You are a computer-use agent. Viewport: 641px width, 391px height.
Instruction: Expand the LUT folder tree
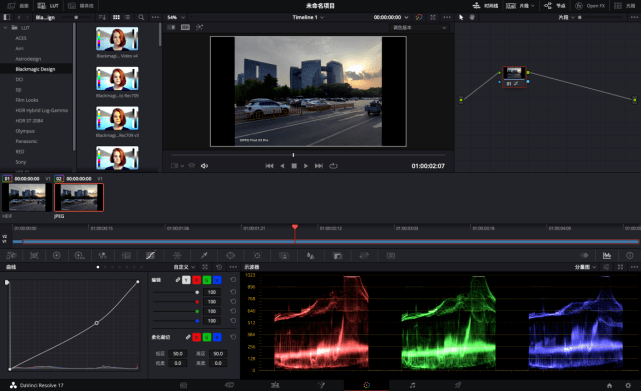pyautogui.click(x=5, y=28)
